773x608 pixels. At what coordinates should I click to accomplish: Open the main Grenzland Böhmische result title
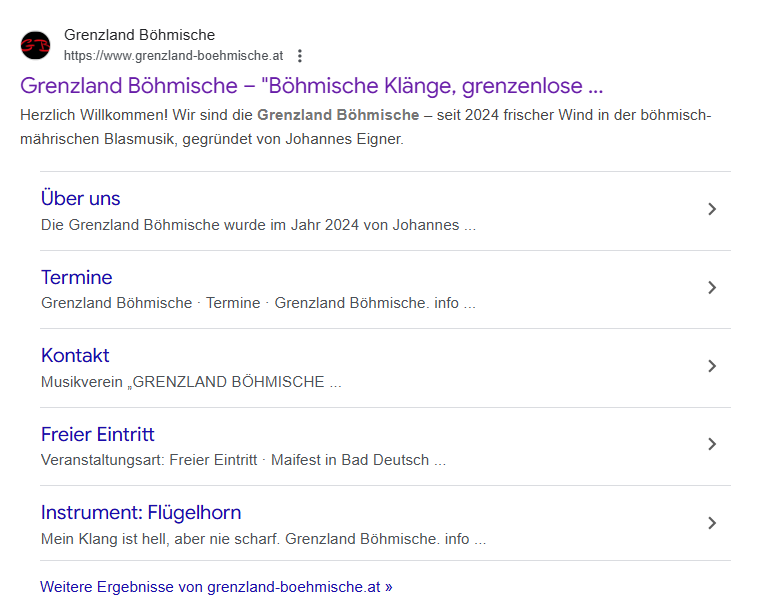click(x=311, y=85)
